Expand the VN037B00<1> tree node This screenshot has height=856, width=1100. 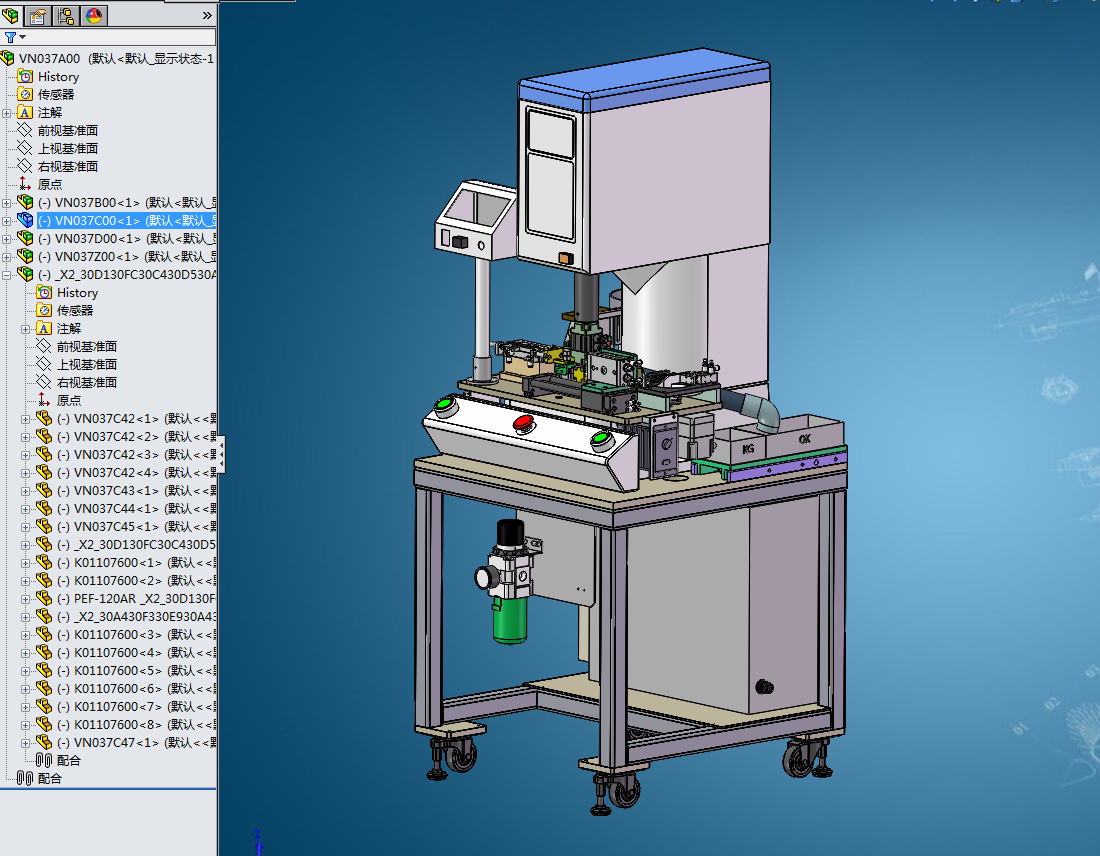point(8,202)
